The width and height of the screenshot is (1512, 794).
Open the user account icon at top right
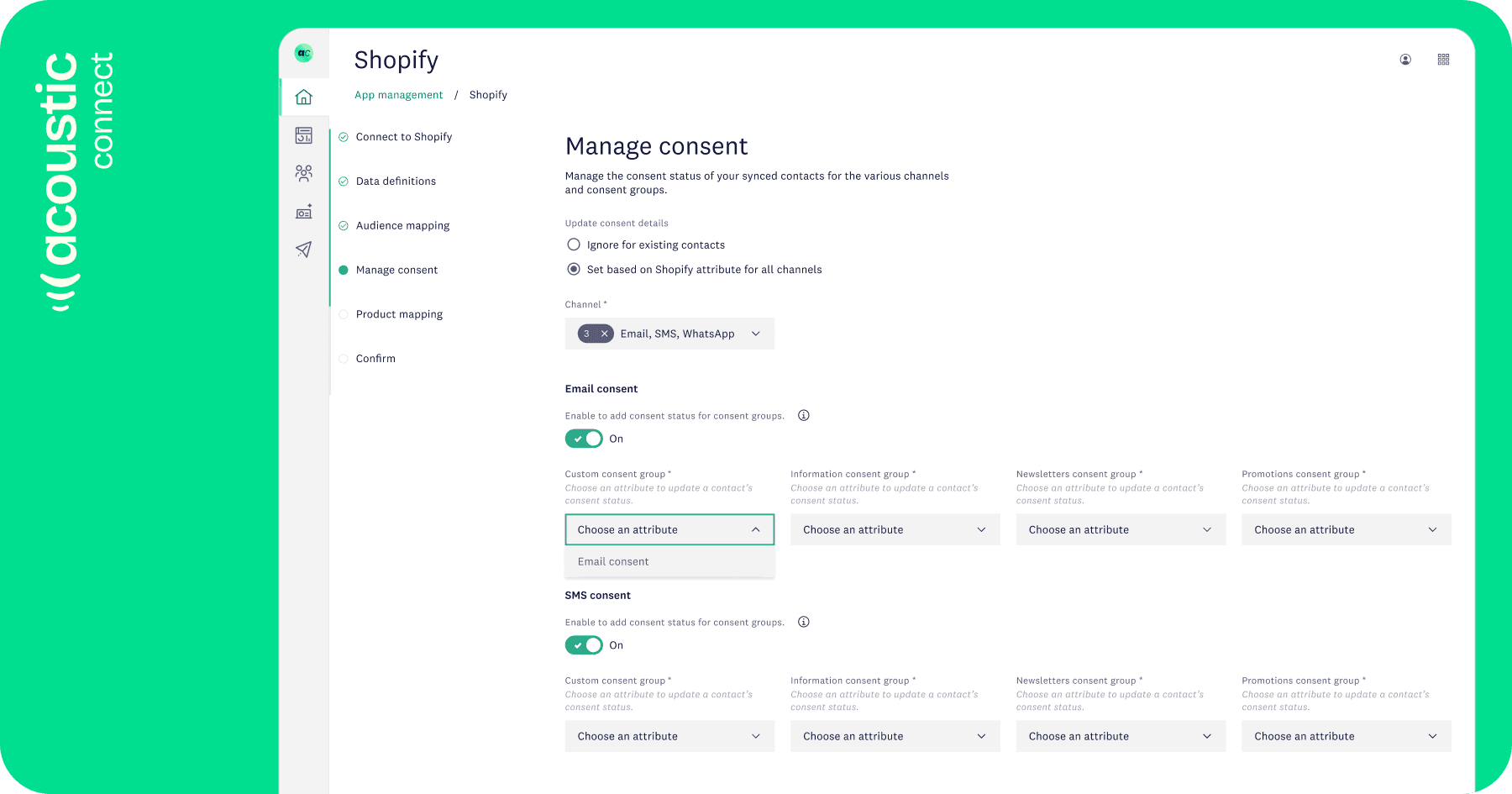[1404, 59]
